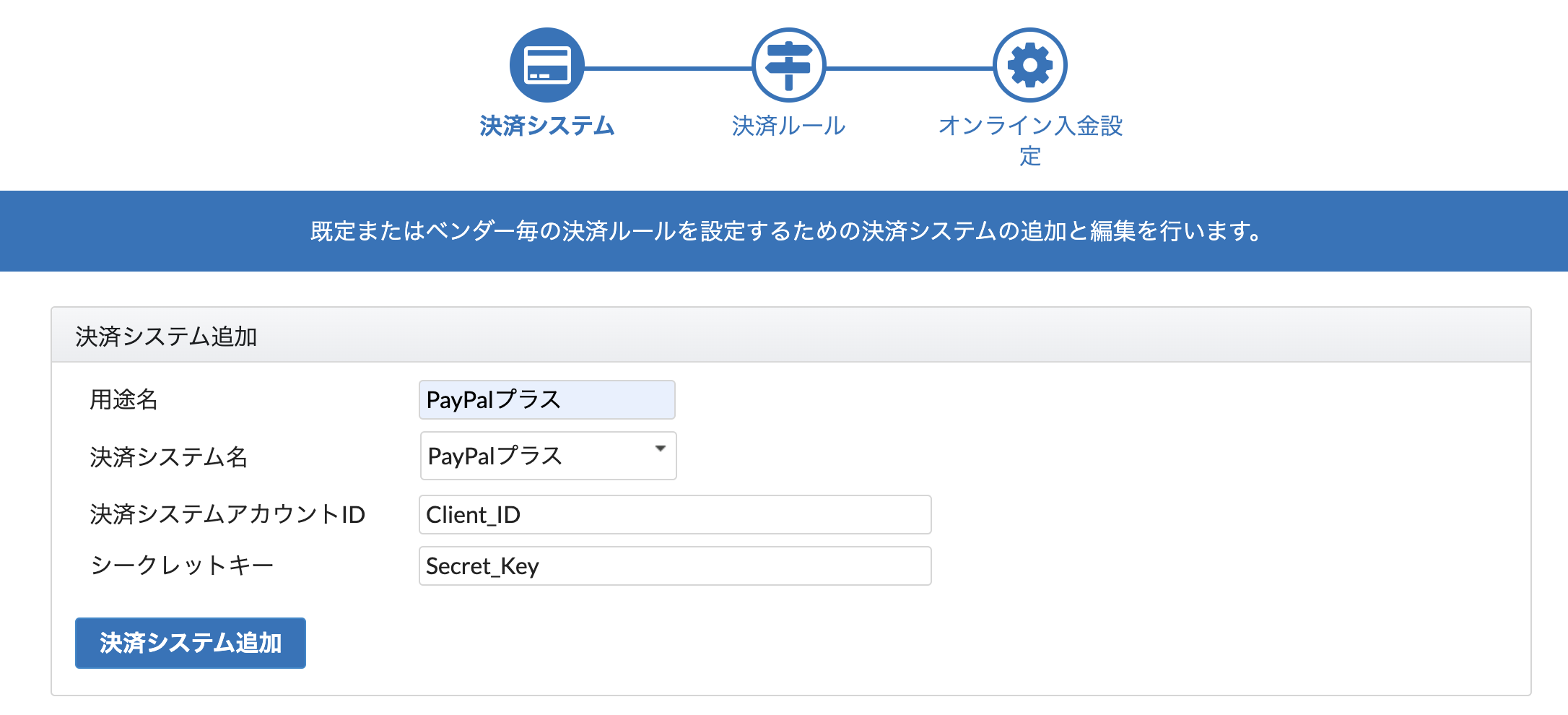The image size is (1568, 715).
Task: Click the blue description banner text
Action: (785, 231)
